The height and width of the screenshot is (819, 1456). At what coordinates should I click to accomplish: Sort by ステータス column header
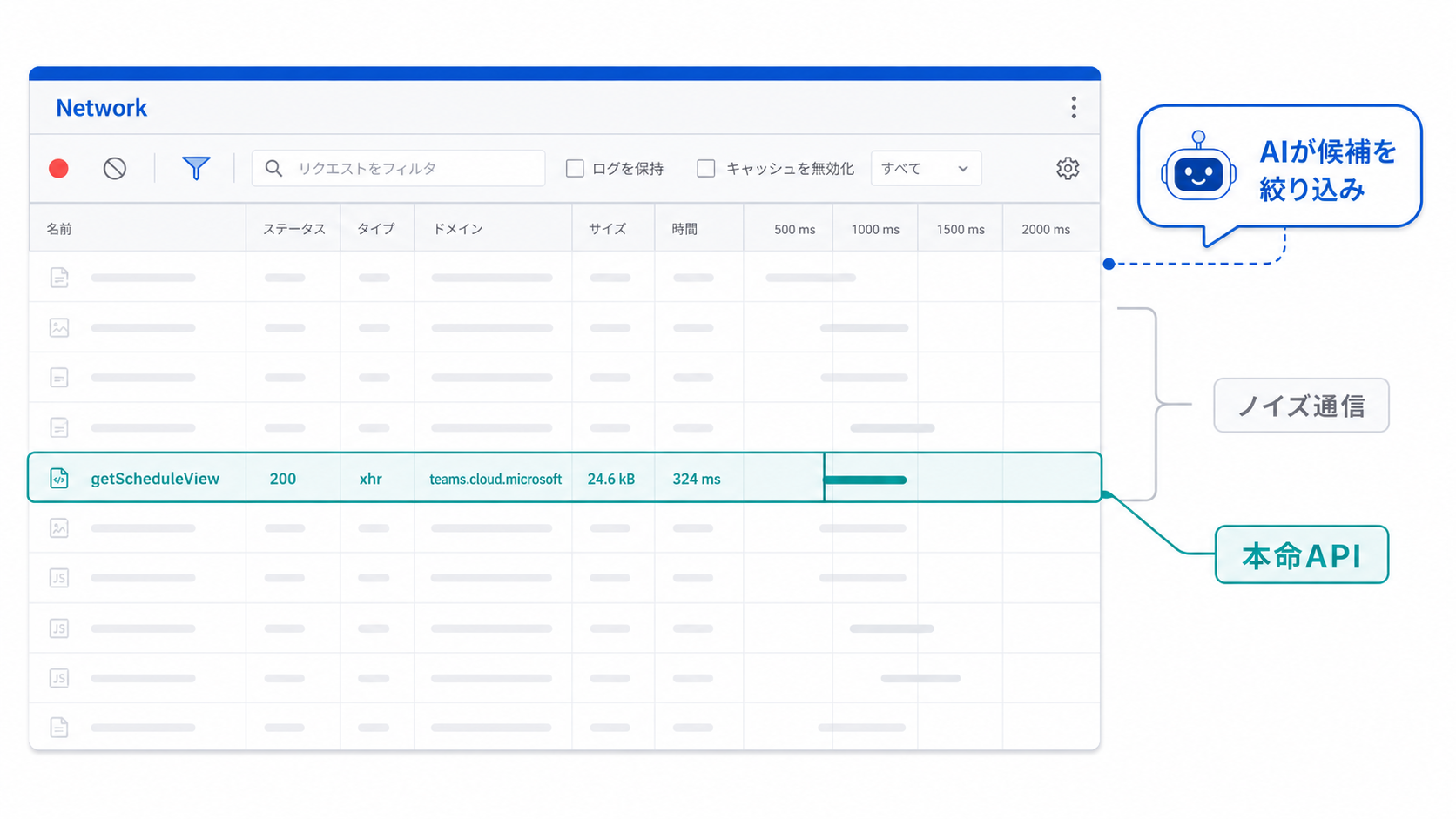(294, 229)
